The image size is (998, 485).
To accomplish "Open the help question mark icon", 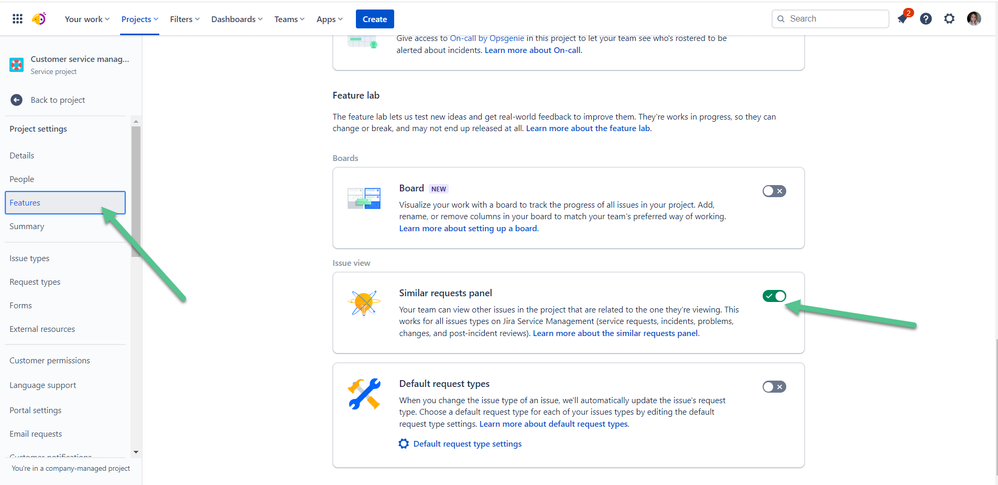I will coord(926,19).
